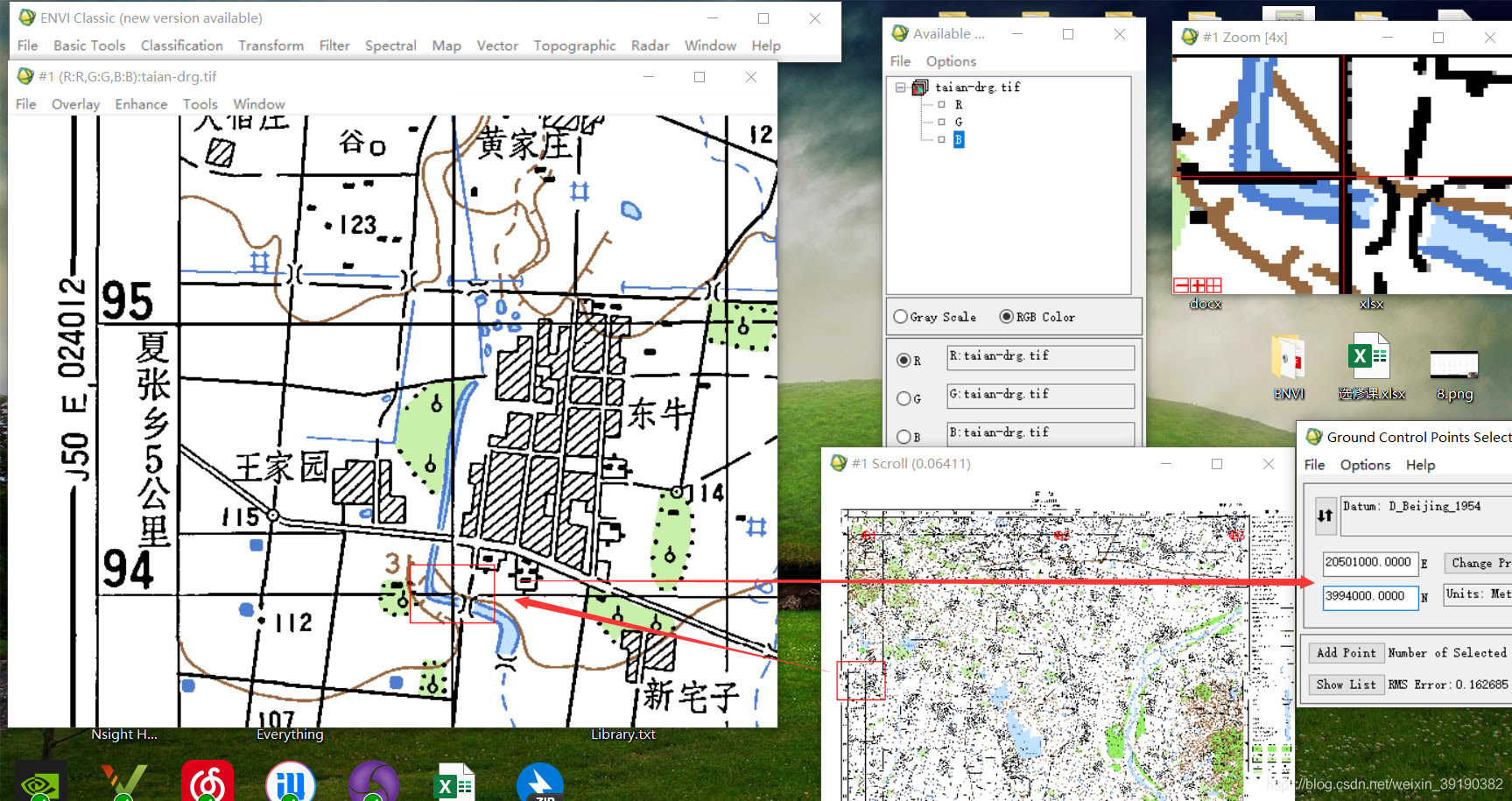Click the Add Point button
The height and width of the screenshot is (801, 1512).
click(1346, 652)
